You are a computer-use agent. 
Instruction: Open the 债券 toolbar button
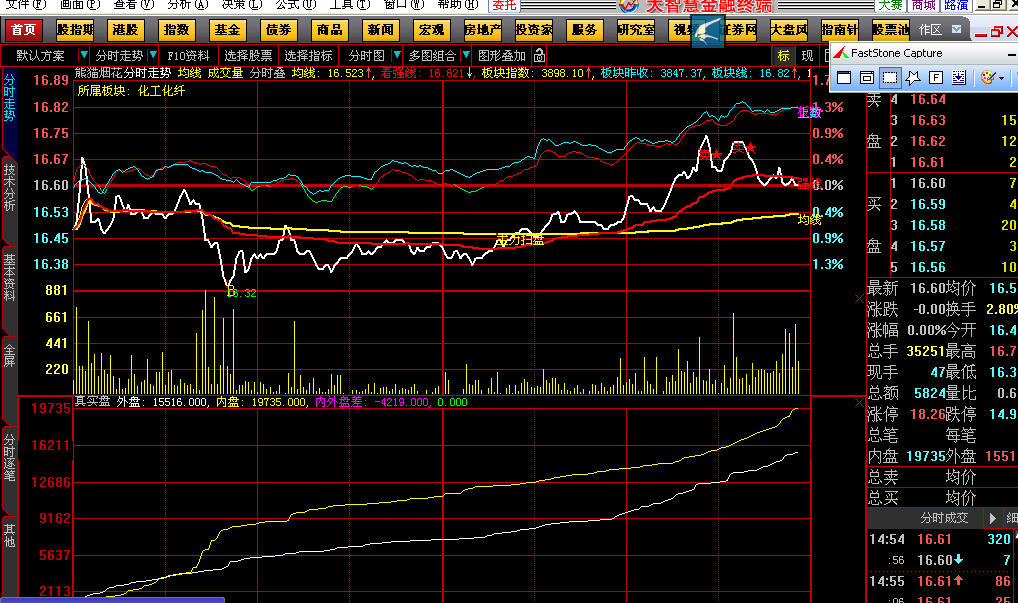(279, 30)
